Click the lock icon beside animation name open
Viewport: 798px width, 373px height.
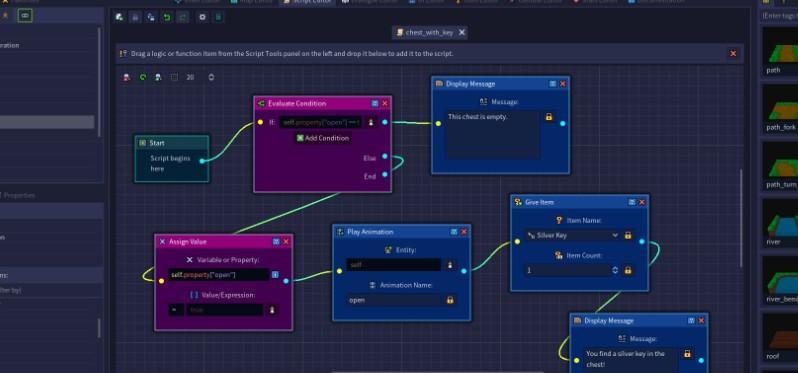point(450,300)
